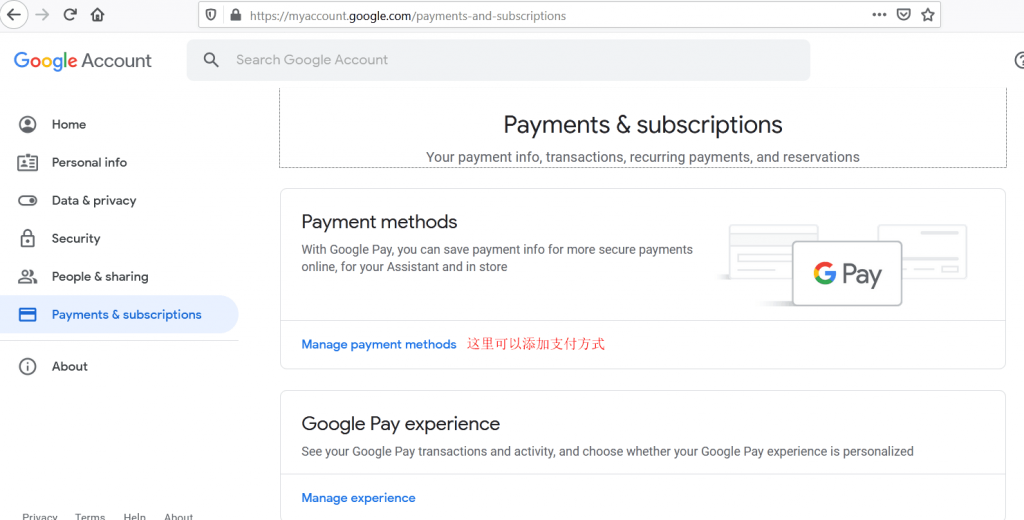Click the Google Pay experience card title
The height and width of the screenshot is (520, 1024).
click(400, 423)
